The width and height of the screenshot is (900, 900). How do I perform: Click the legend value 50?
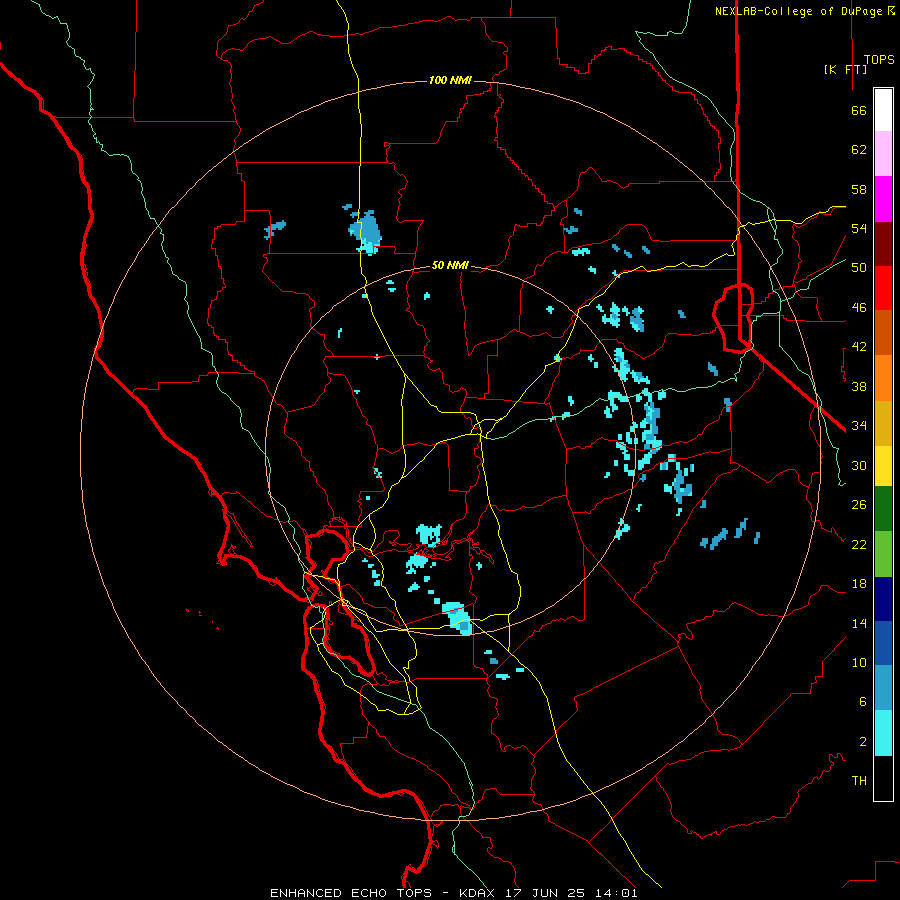[859, 268]
